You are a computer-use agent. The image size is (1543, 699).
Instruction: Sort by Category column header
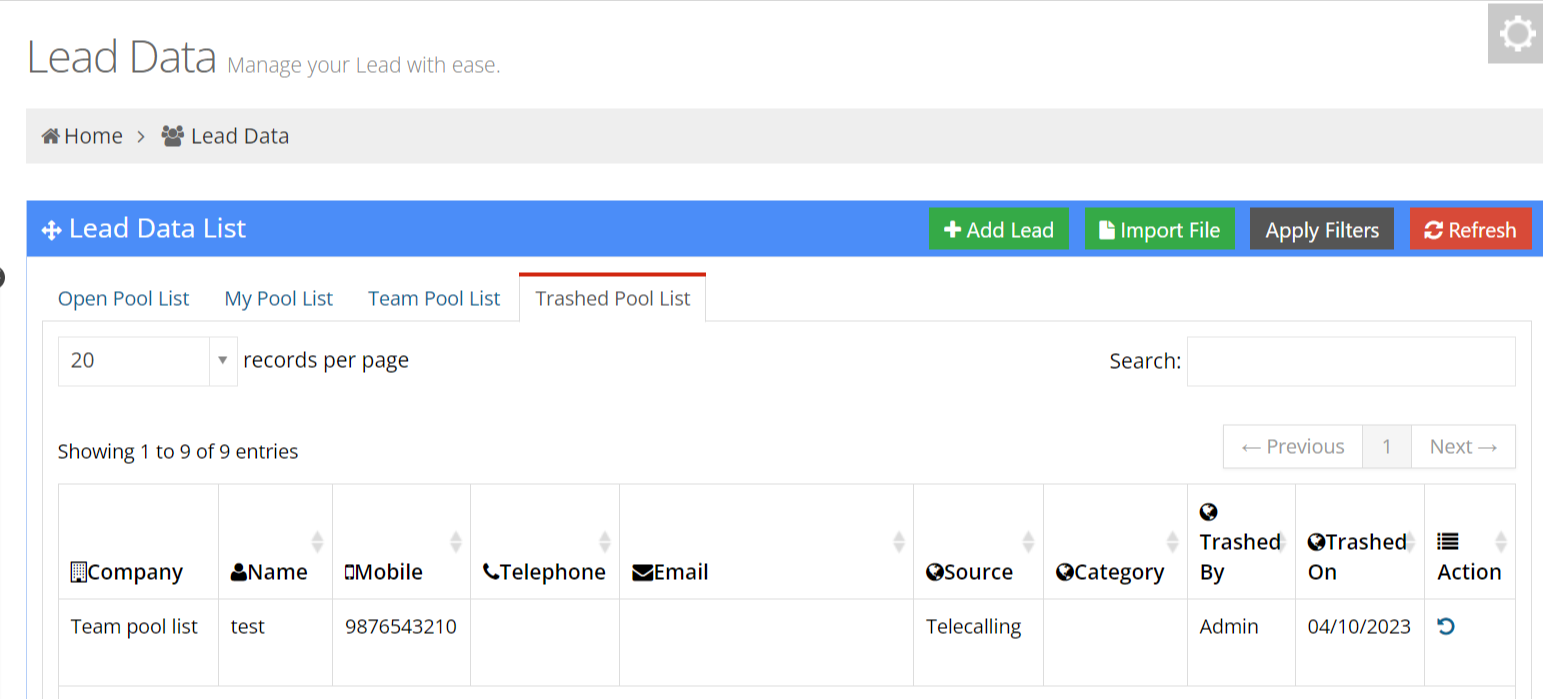[x=1111, y=572]
